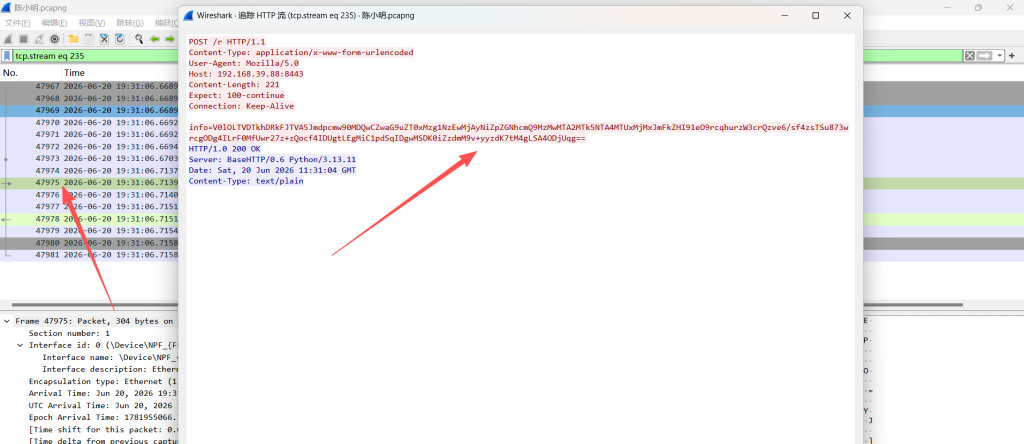
Task: Select the Epoch Arrival Time detail line
Action: tap(103, 417)
